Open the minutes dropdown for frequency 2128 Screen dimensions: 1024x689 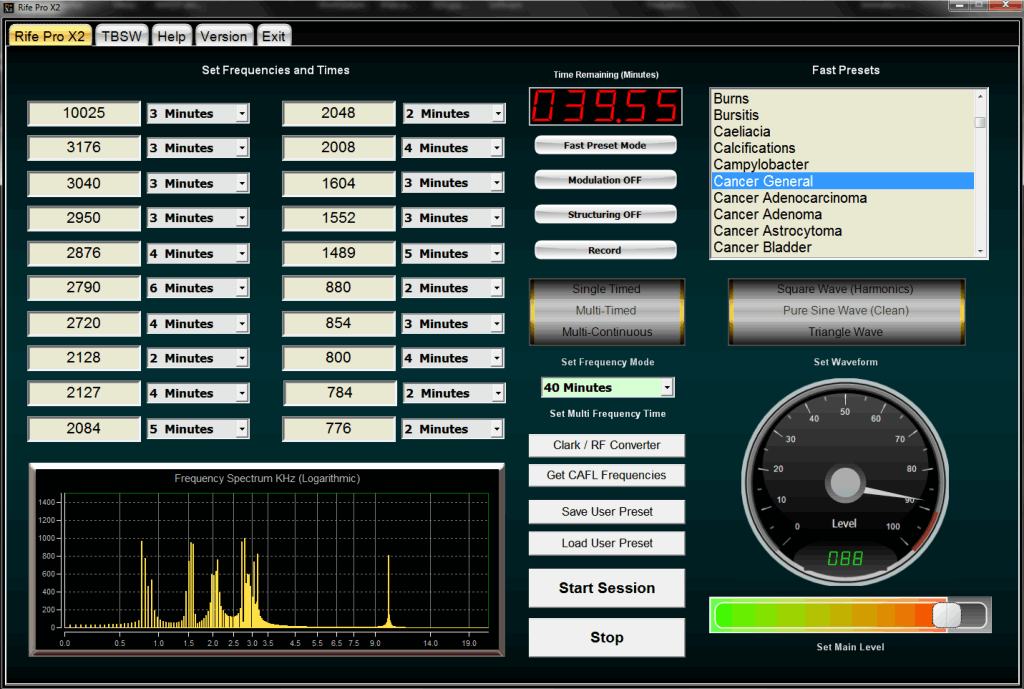(242, 359)
